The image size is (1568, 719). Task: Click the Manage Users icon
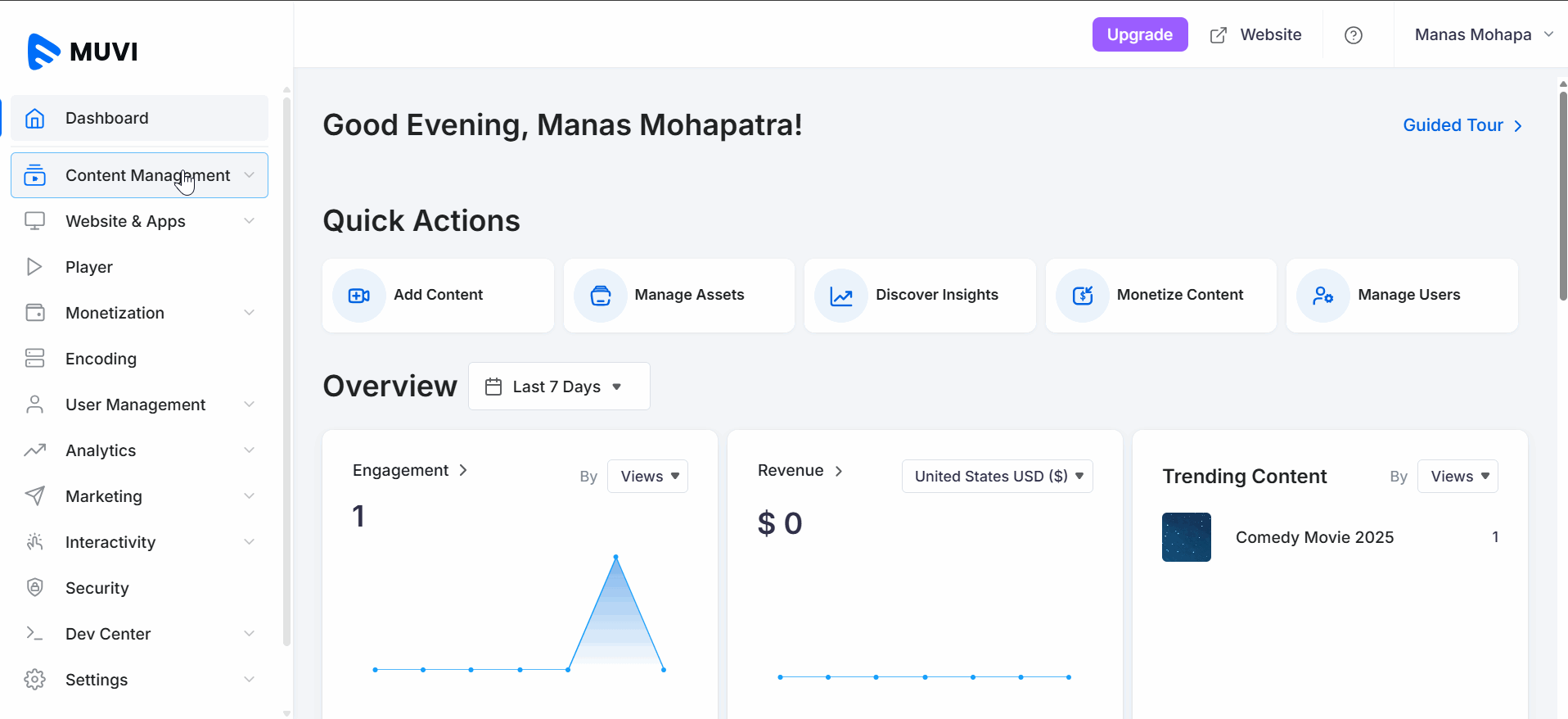[x=1322, y=296]
